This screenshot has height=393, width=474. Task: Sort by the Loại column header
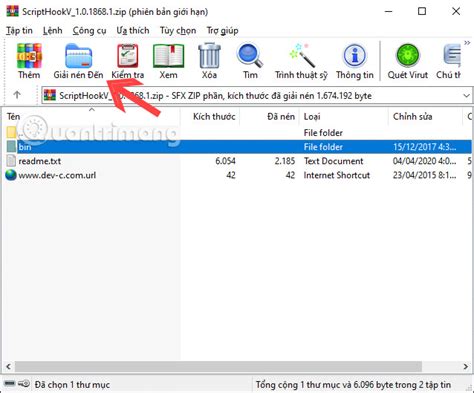[312, 117]
